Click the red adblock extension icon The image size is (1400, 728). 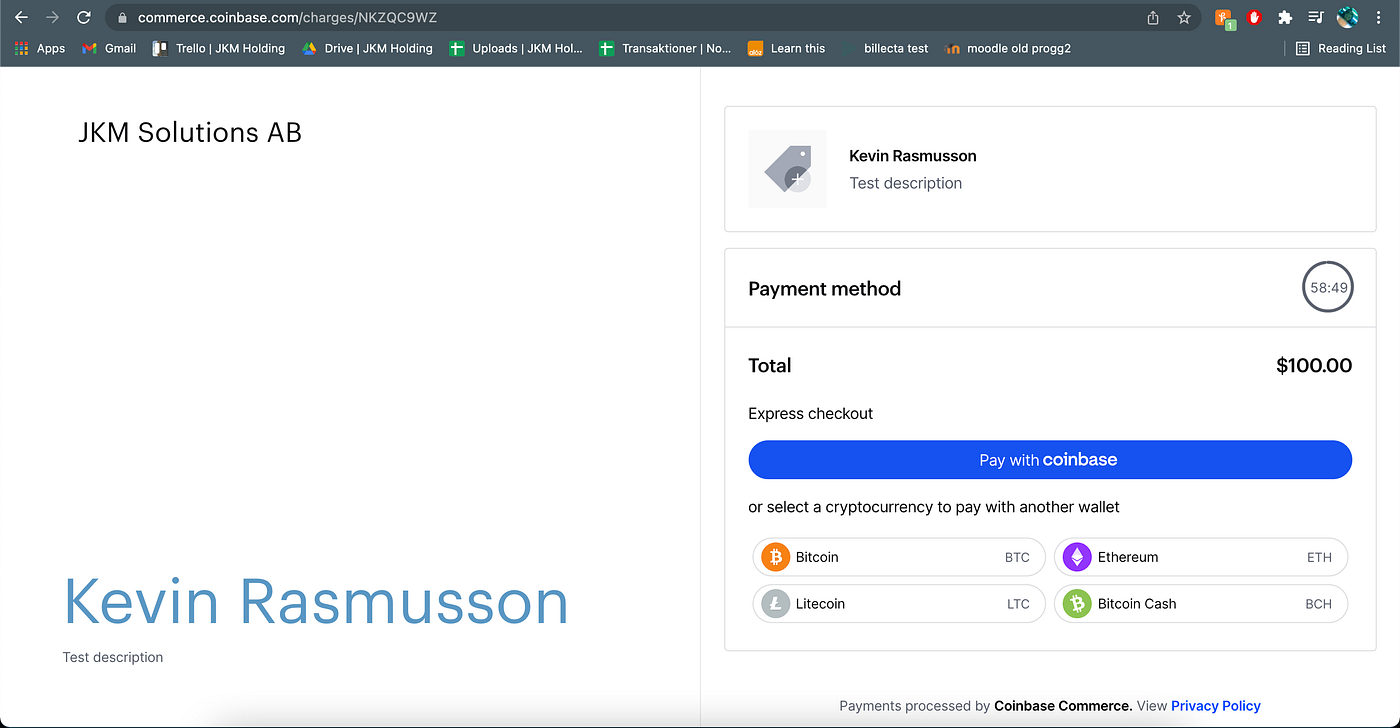tap(1254, 18)
